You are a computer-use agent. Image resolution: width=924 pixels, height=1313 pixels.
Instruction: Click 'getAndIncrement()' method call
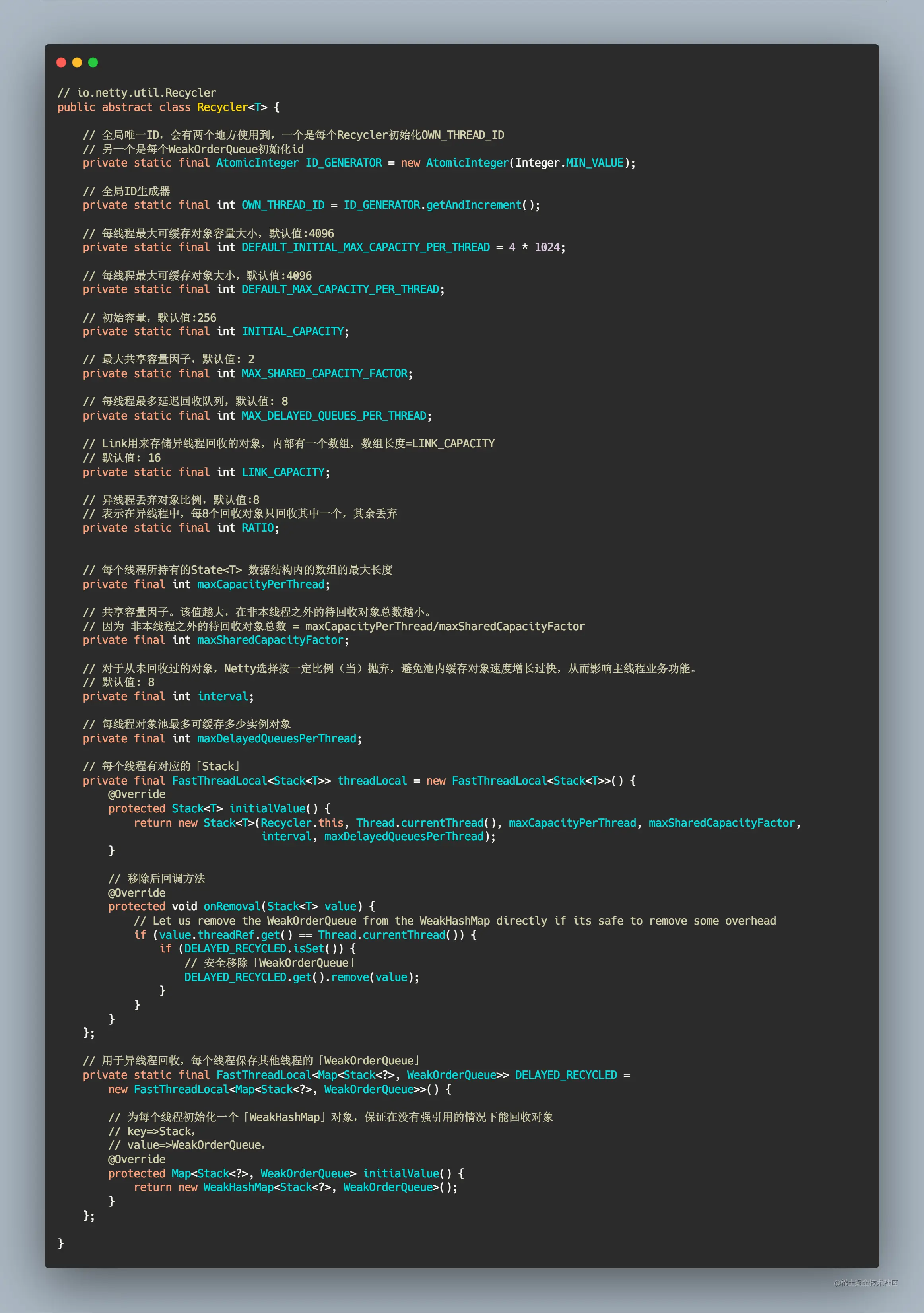[x=480, y=205]
